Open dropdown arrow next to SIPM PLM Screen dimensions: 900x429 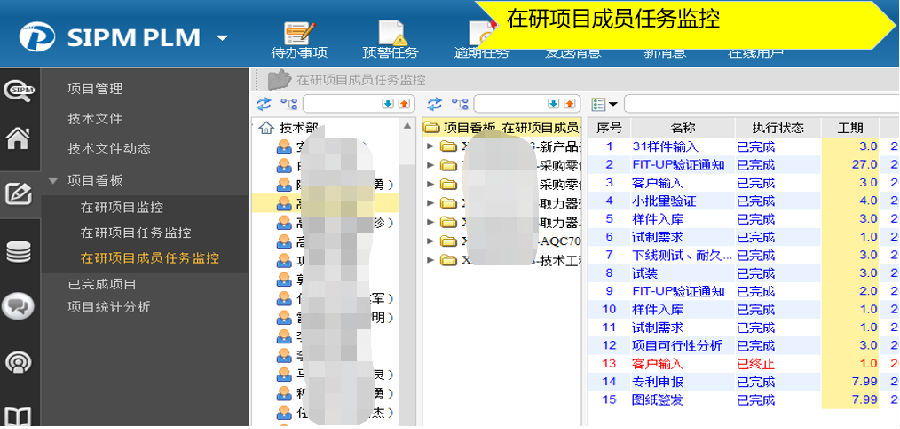click(222, 39)
